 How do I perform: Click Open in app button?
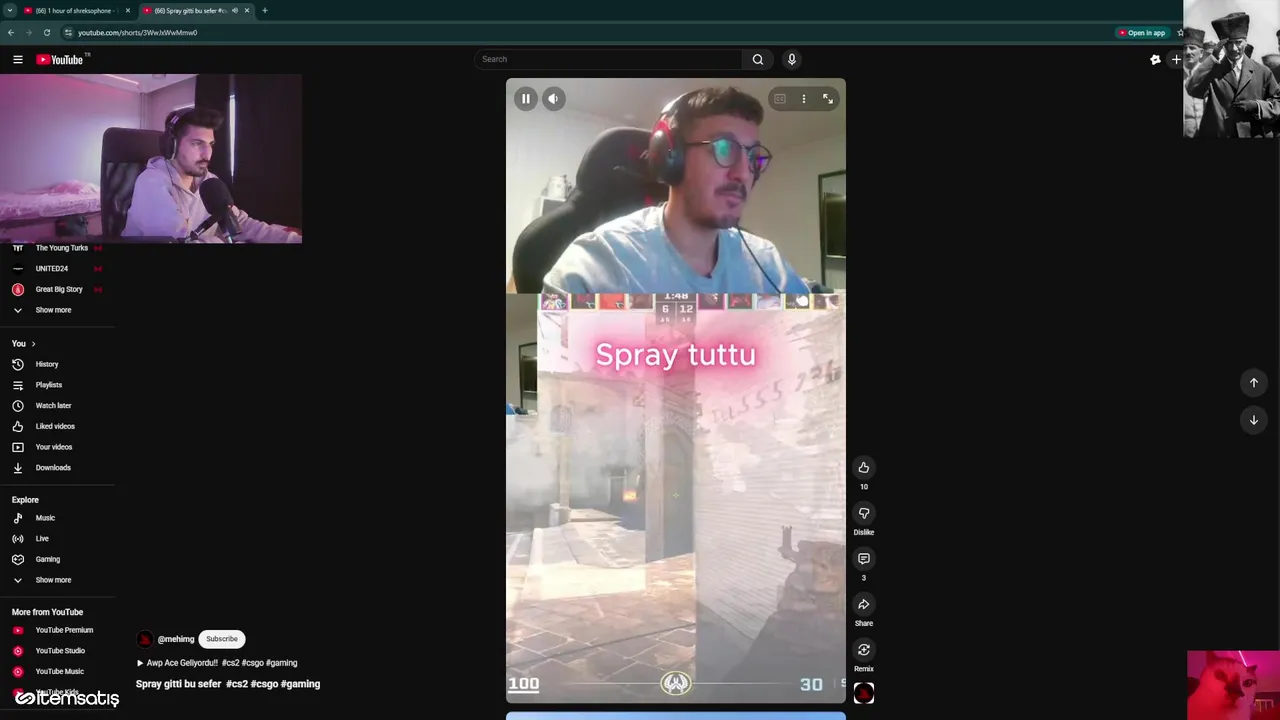(1142, 32)
